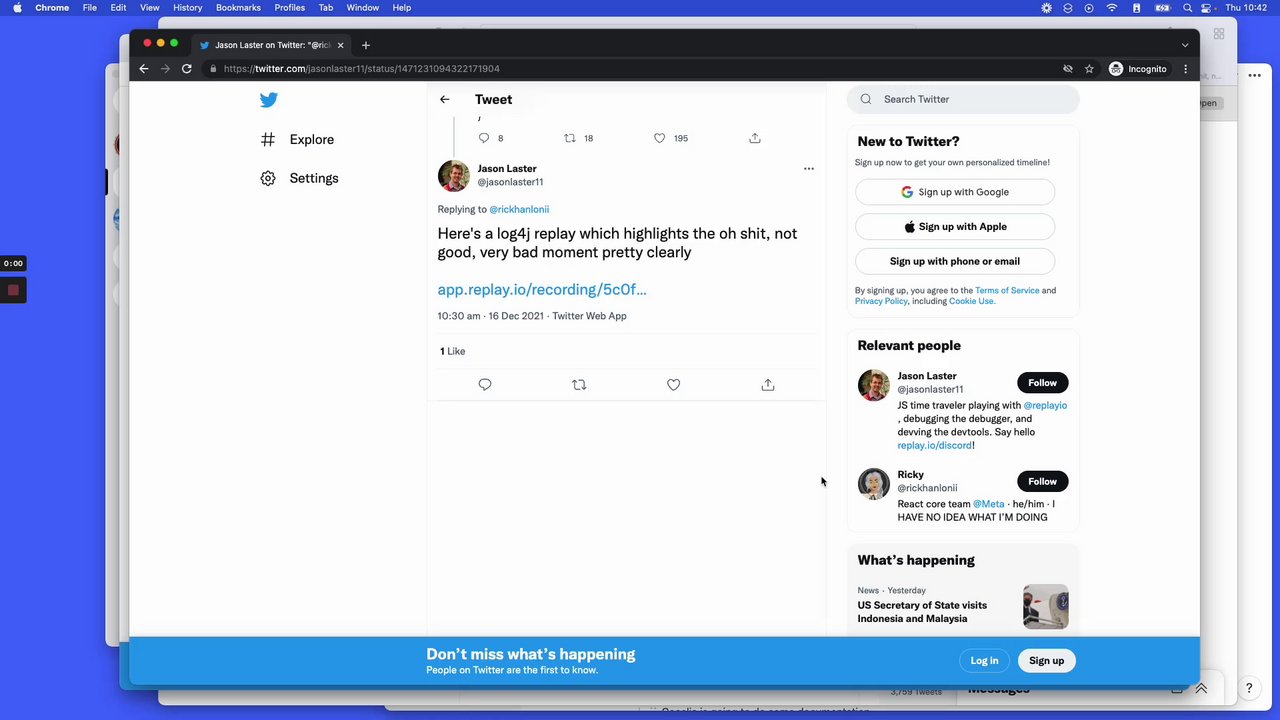Expand the Messages drawer in back window
1280x720 pixels.
click(1201, 689)
